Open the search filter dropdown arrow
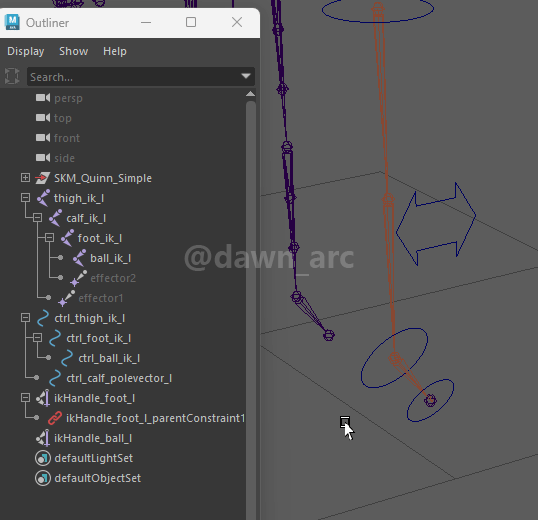This screenshot has width=538, height=520. coord(246,76)
